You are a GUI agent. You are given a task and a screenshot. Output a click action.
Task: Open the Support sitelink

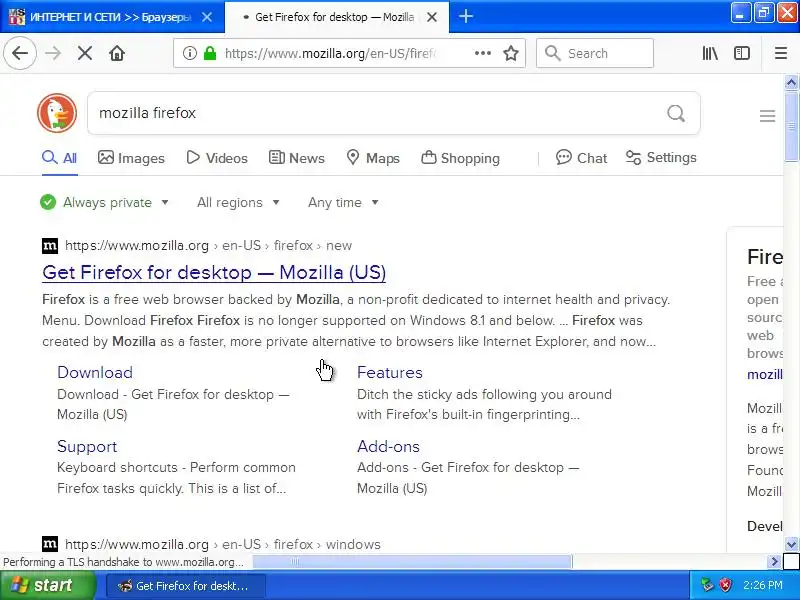[x=87, y=446]
